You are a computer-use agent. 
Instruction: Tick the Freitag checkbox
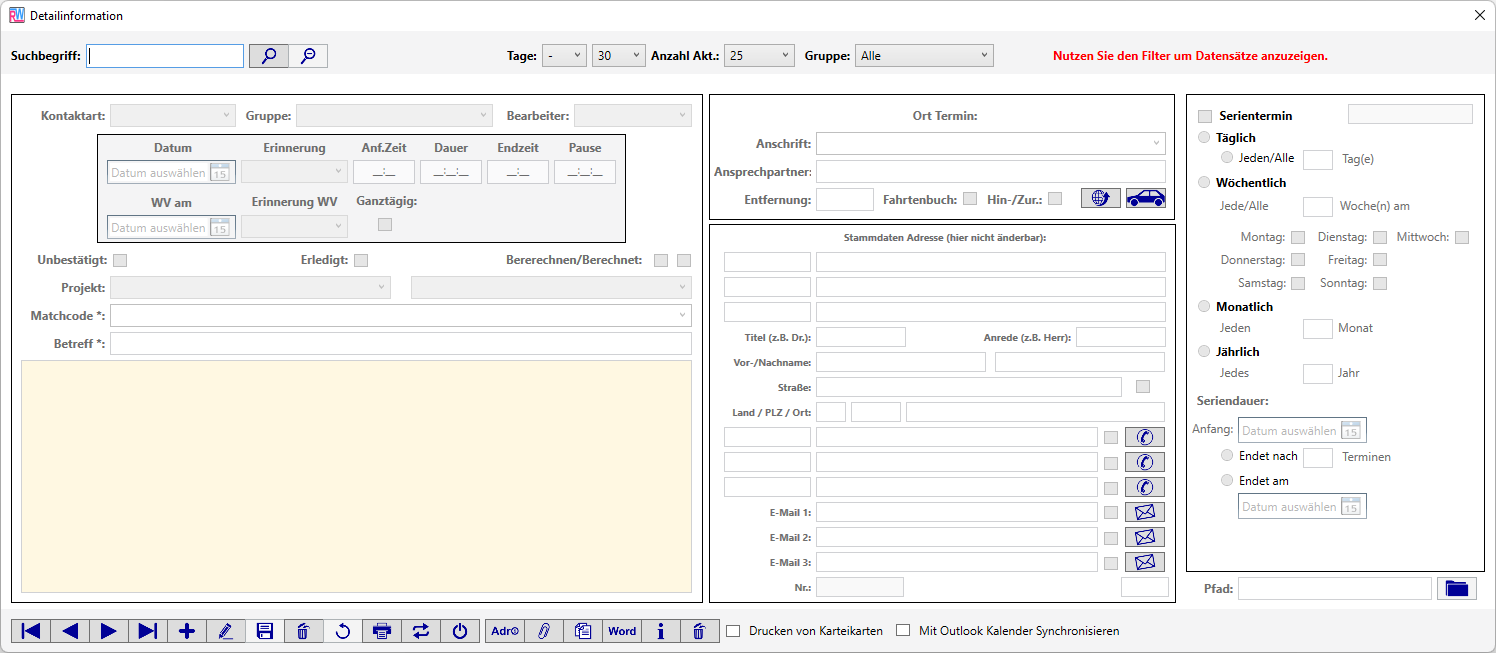pyautogui.click(x=1380, y=260)
